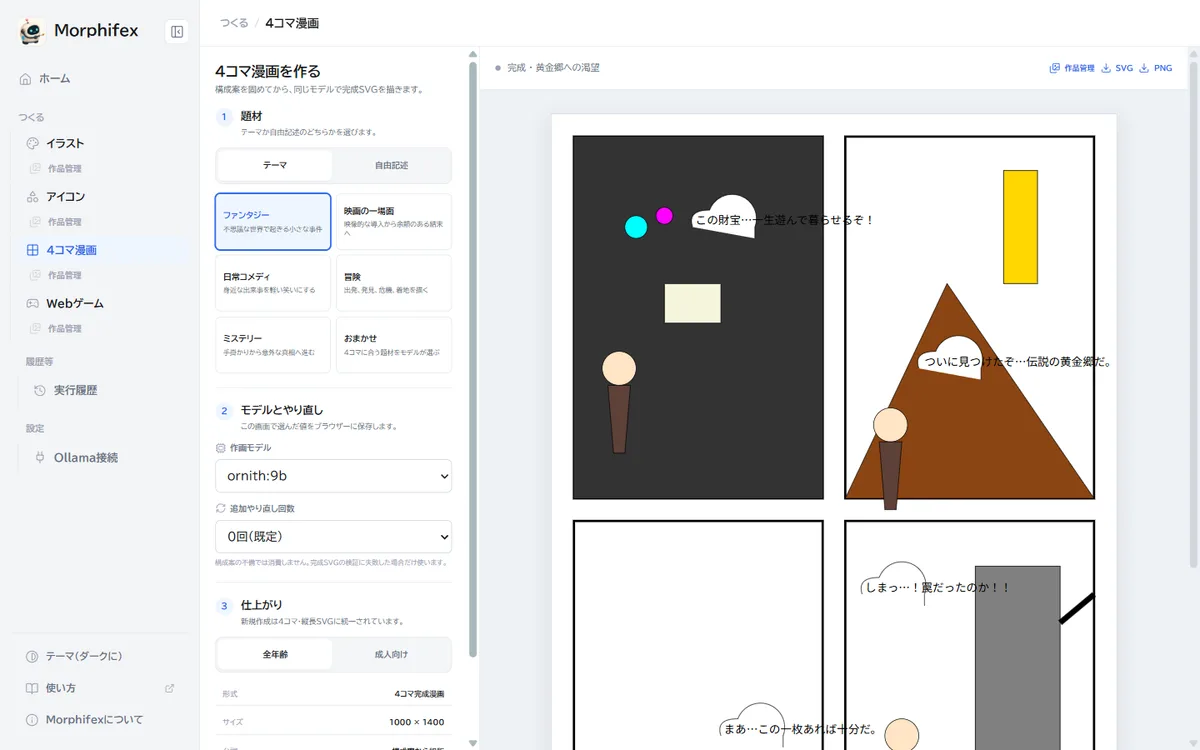
Task: Click the moon icon beside テーマ(ダークに)
Action: 32,656
